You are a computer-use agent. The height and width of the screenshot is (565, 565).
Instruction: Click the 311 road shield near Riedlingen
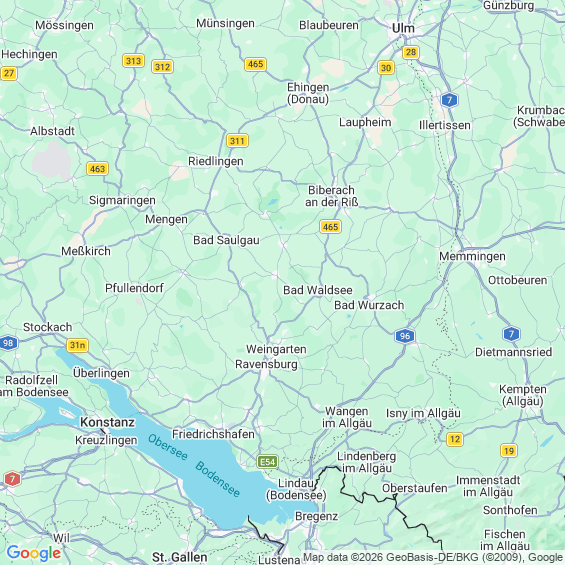(x=237, y=141)
